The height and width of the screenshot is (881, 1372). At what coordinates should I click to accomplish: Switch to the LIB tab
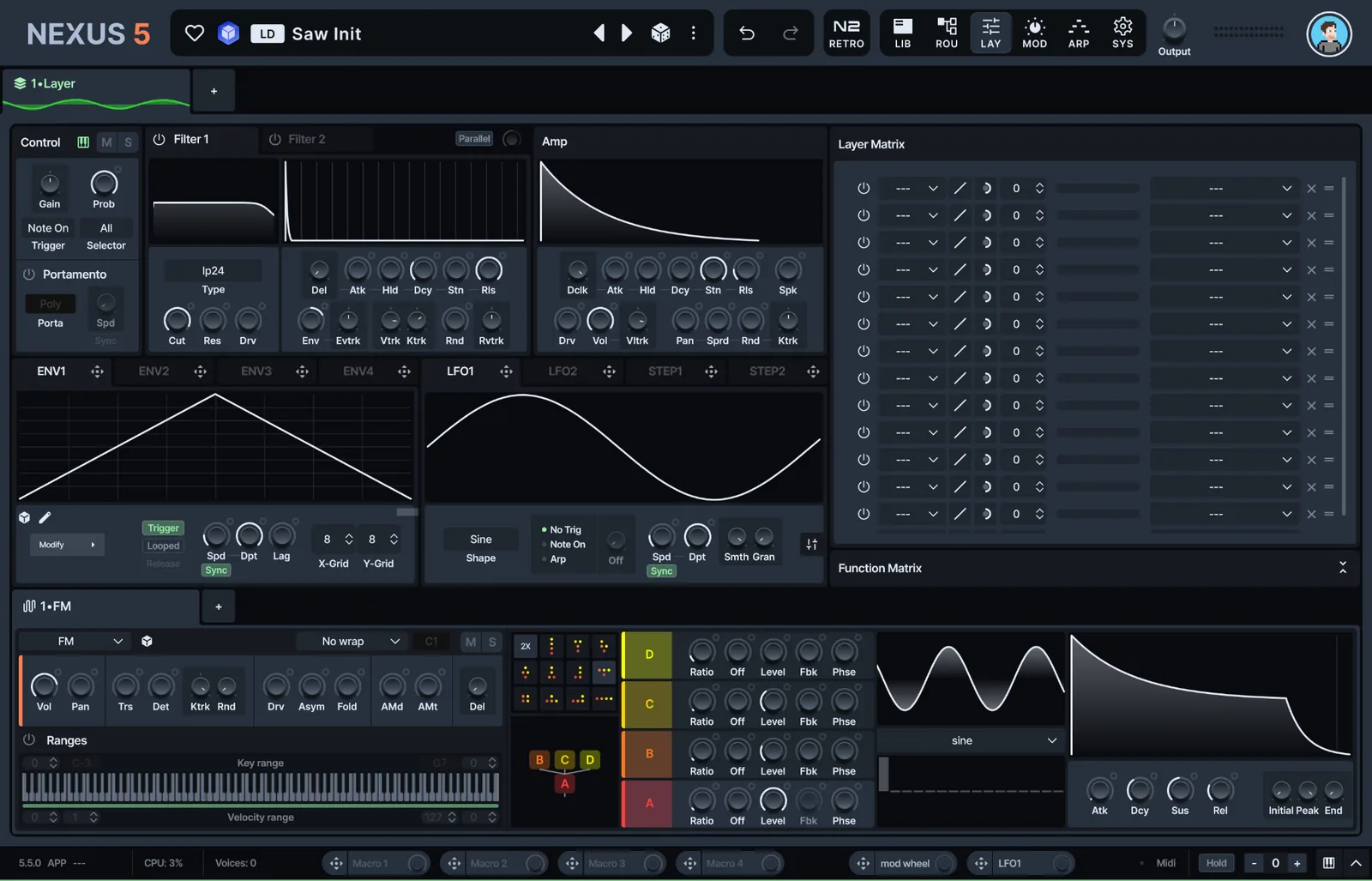[903, 33]
